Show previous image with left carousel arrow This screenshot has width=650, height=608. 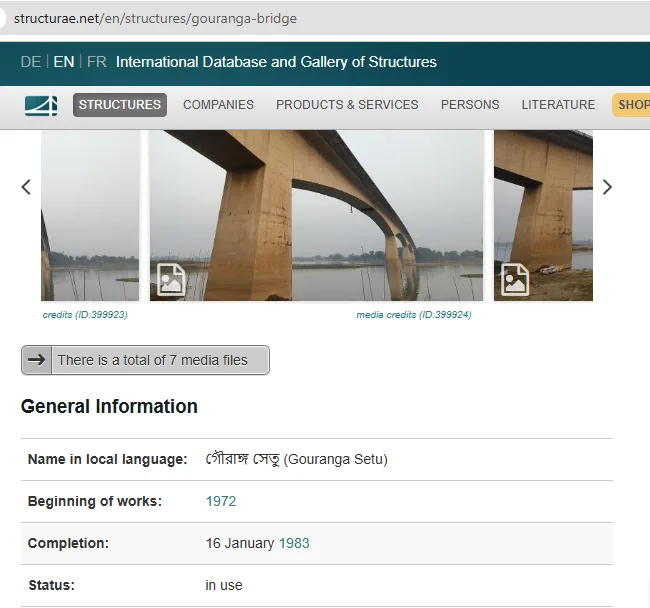tap(26, 187)
